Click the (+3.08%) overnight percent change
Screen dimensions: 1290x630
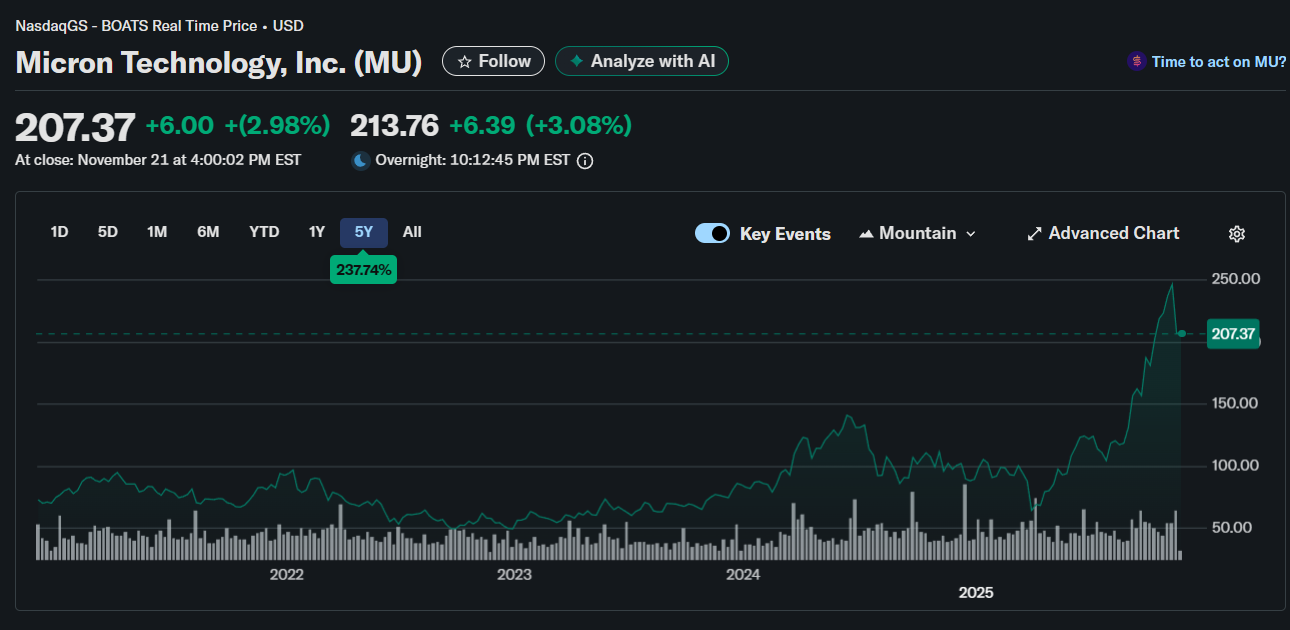pos(579,126)
